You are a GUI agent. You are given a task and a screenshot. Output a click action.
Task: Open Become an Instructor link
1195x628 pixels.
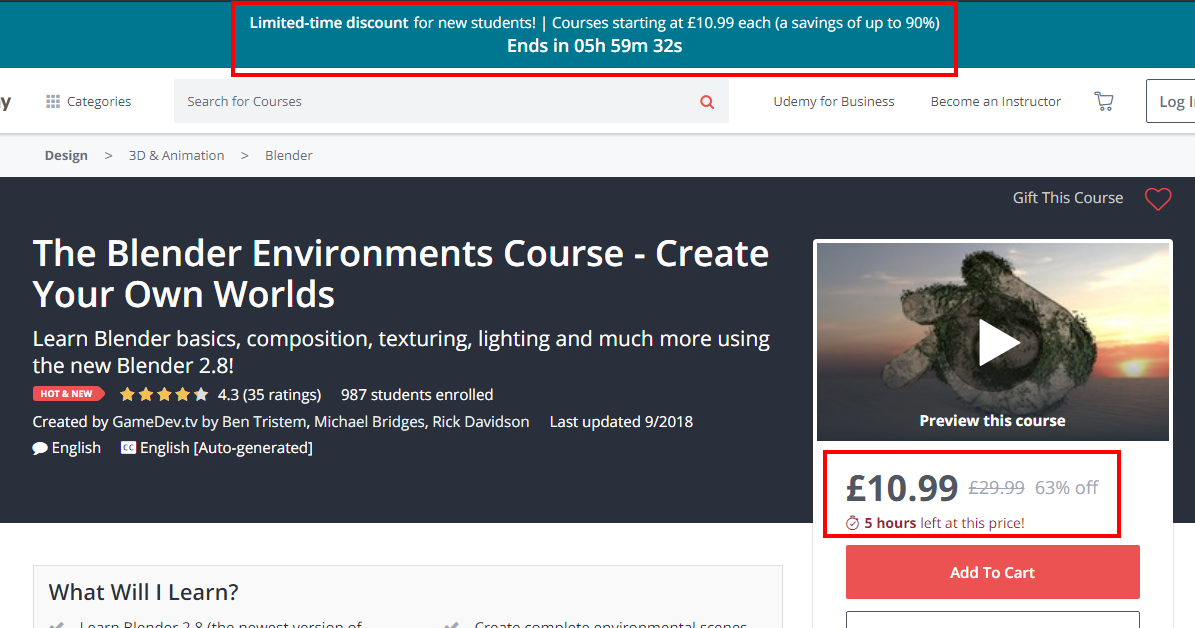point(995,101)
